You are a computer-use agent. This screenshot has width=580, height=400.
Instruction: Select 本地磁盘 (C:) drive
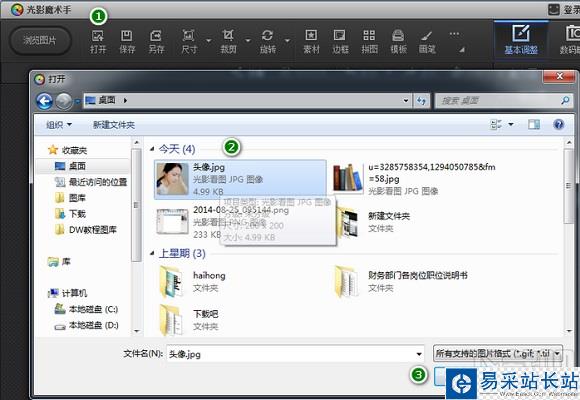86,309
